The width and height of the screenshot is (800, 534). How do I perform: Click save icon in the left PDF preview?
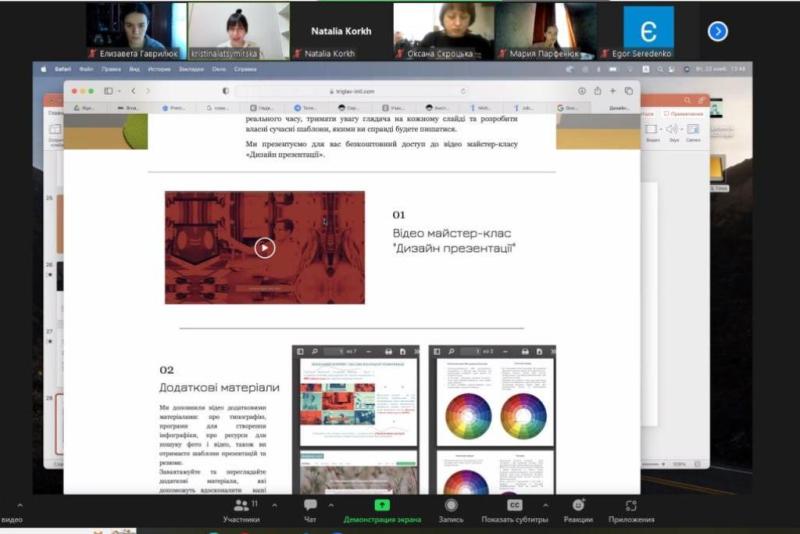point(403,351)
